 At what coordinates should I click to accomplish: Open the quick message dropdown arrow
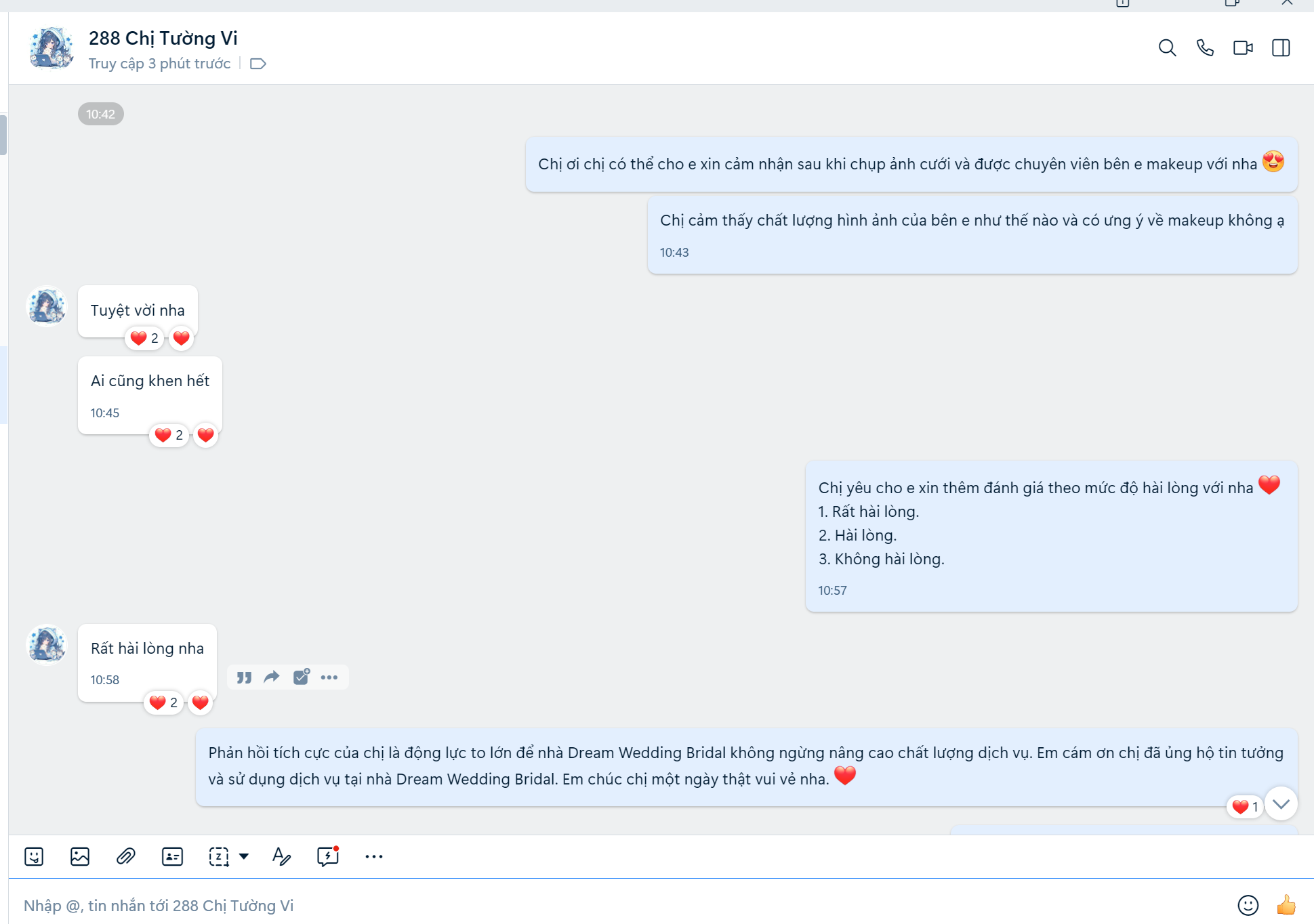coord(244,856)
